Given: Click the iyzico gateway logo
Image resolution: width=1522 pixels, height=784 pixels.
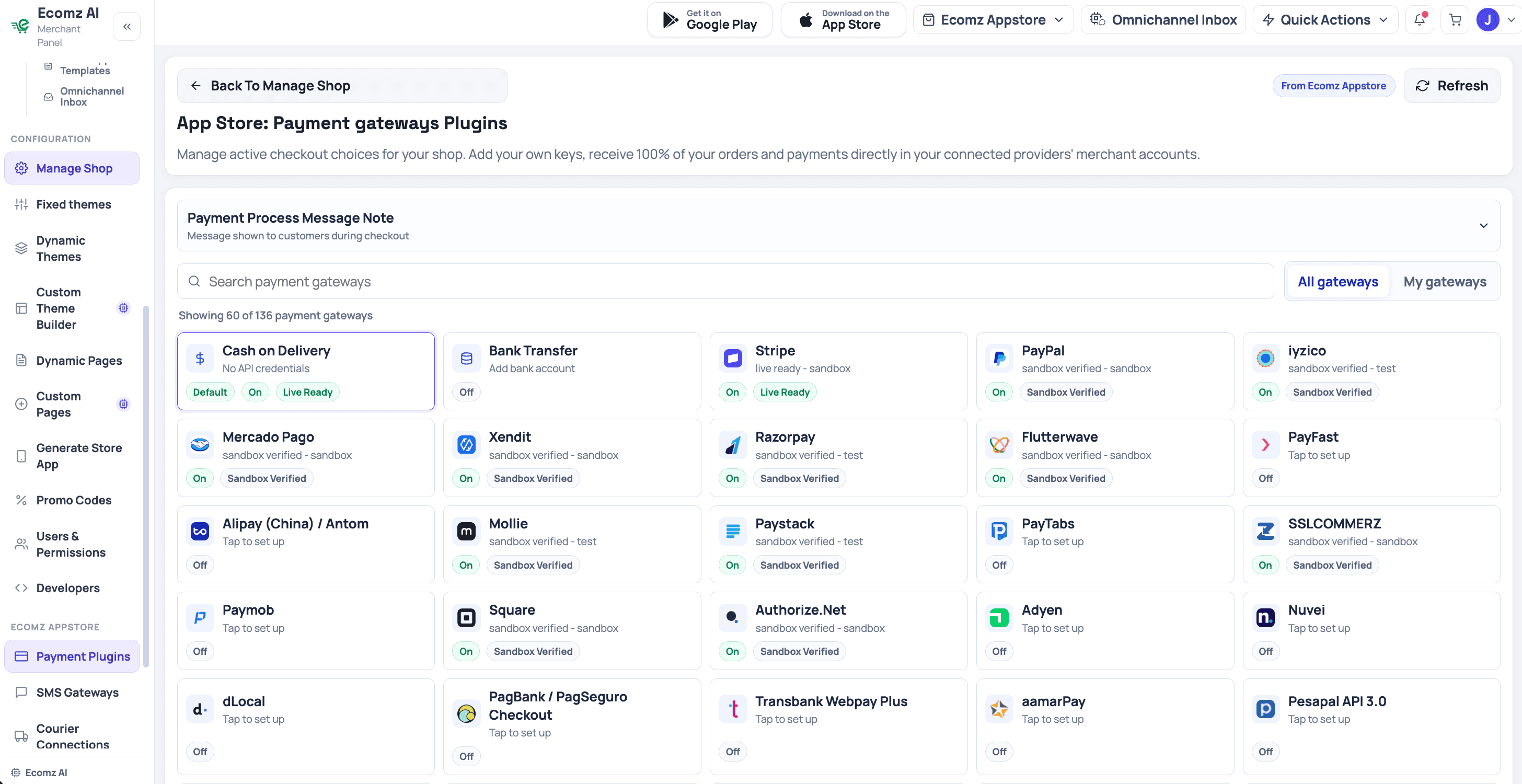Looking at the screenshot, I should [1265, 358].
